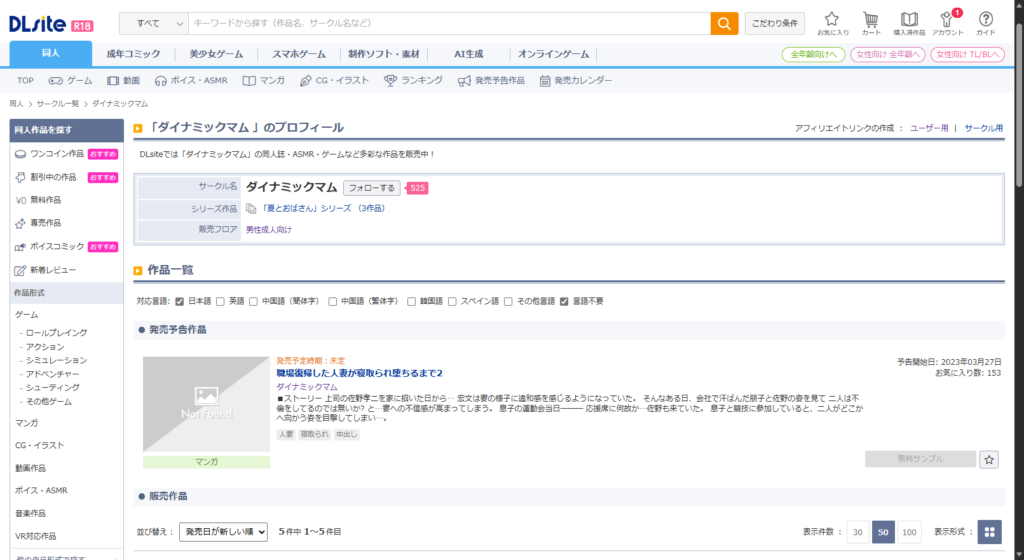
Task: Open the こだわり条件 filter options
Action: tap(774, 23)
